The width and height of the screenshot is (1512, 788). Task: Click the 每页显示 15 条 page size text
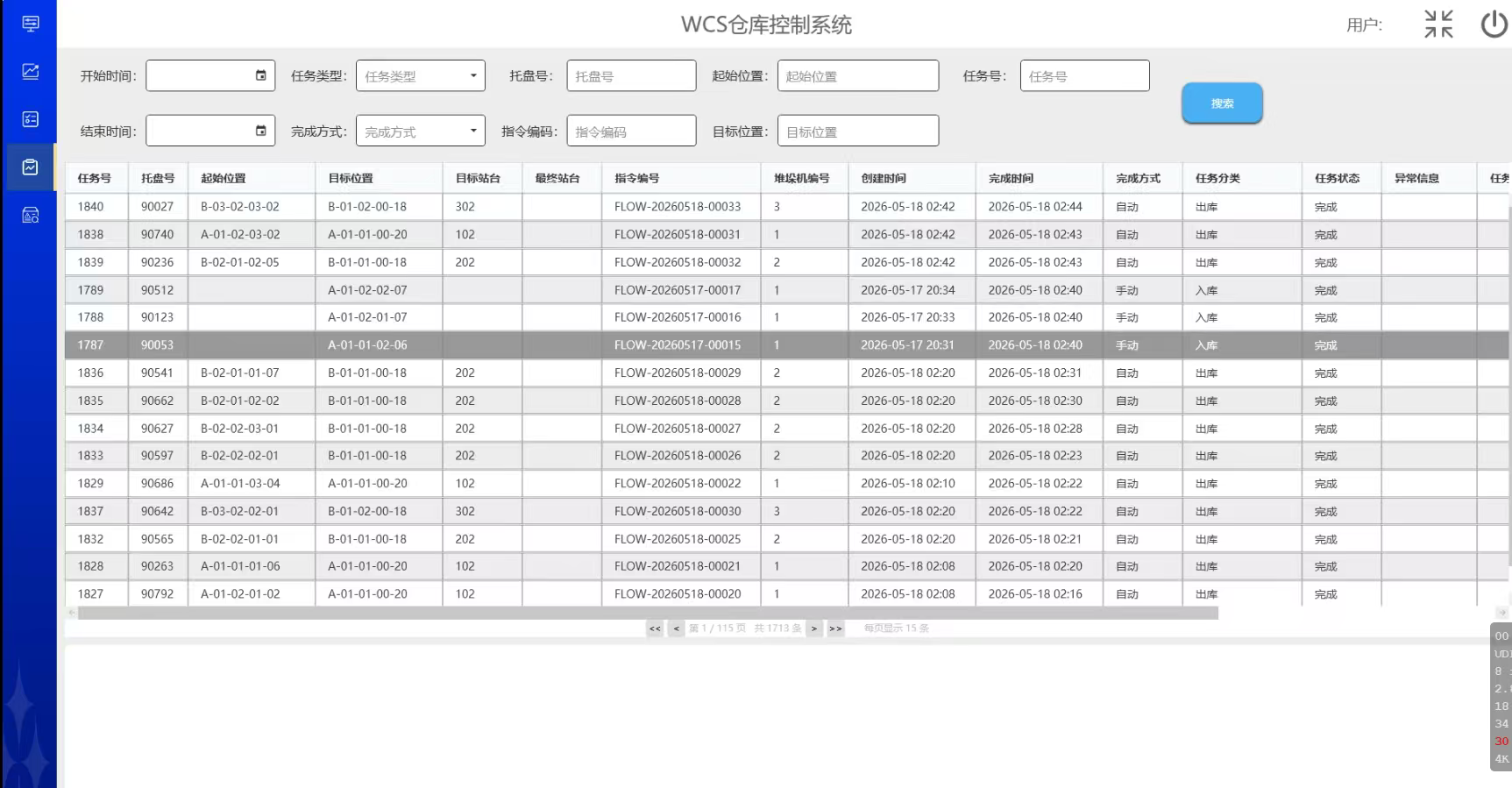897,628
